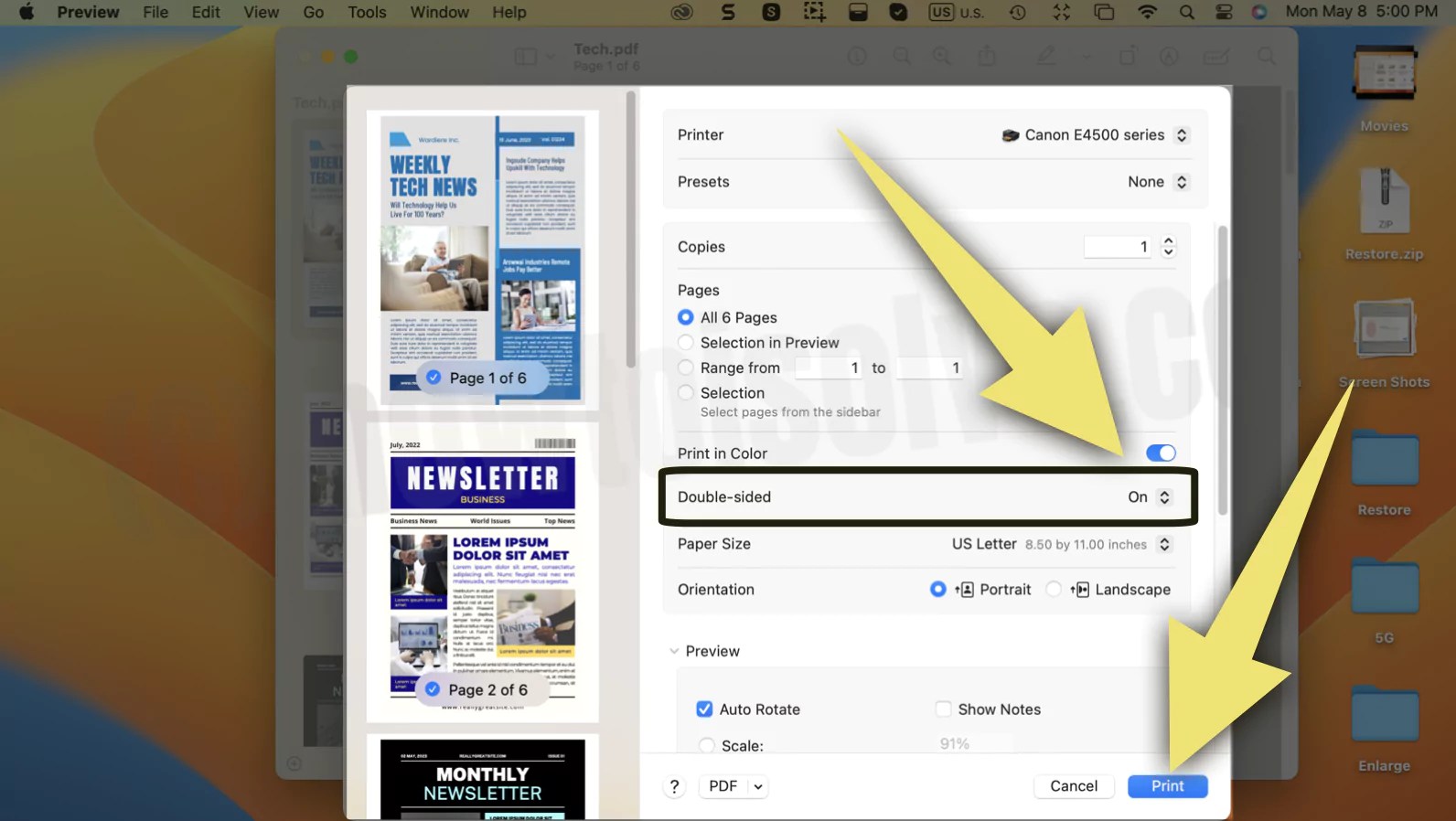The width and height of the screenshot is (1456, 821).
Task: Select the Monthly Newsletter page thumbnail
Action: 482,777
